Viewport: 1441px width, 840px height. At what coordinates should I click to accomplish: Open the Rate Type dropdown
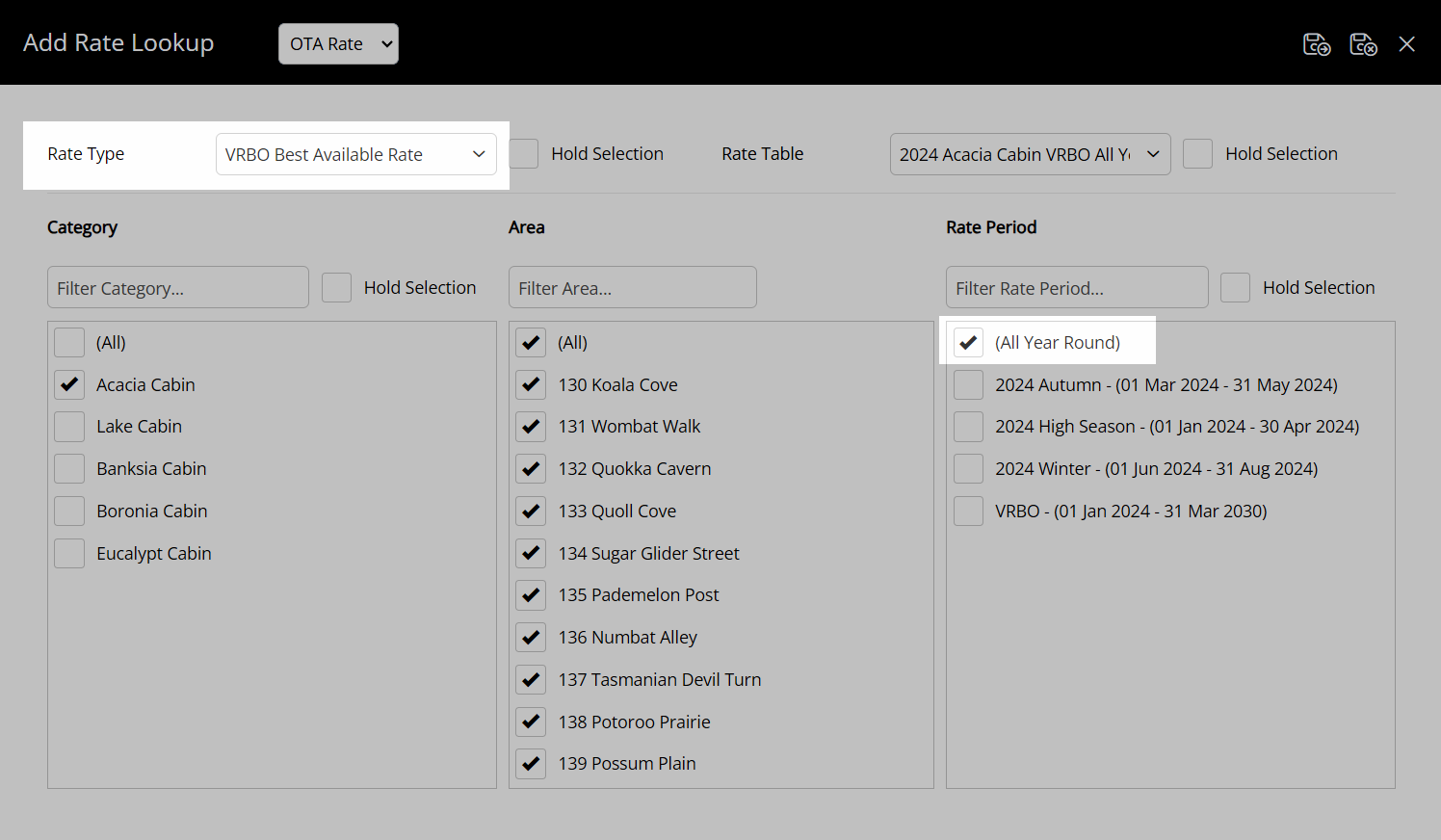(356, 154)
